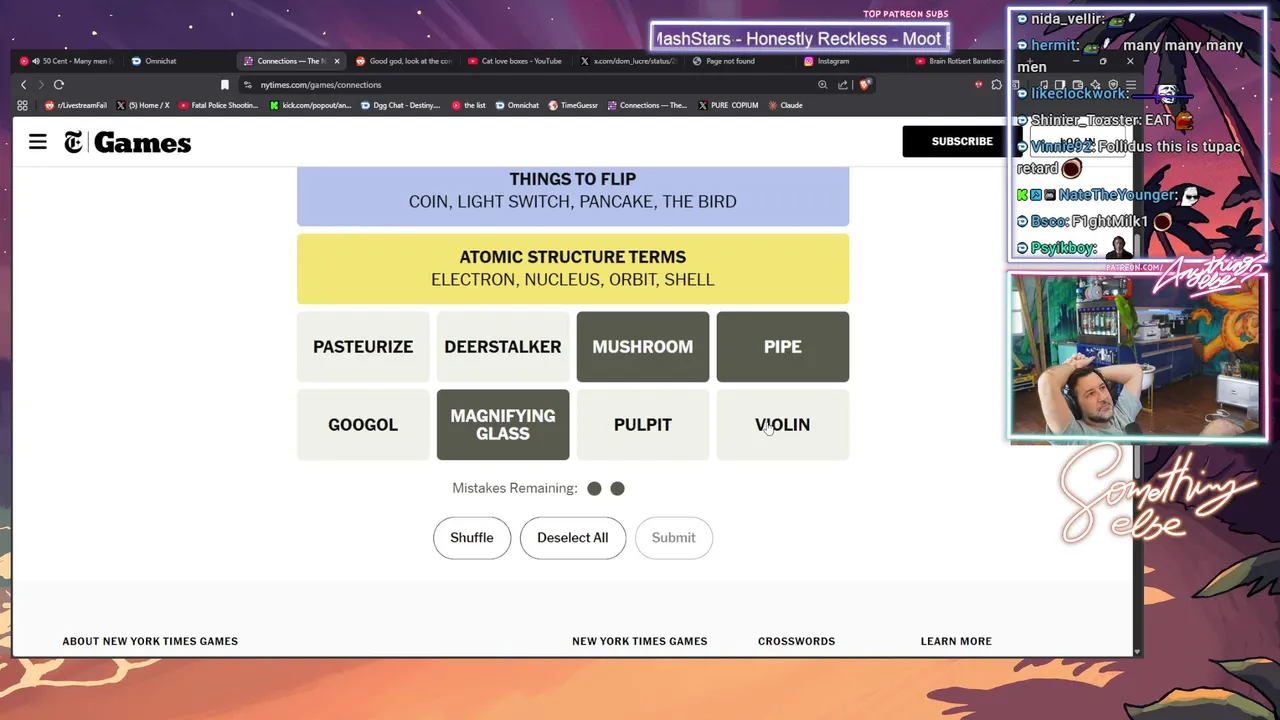Open the PURE COPIUM bookmark

pos(728,105)
